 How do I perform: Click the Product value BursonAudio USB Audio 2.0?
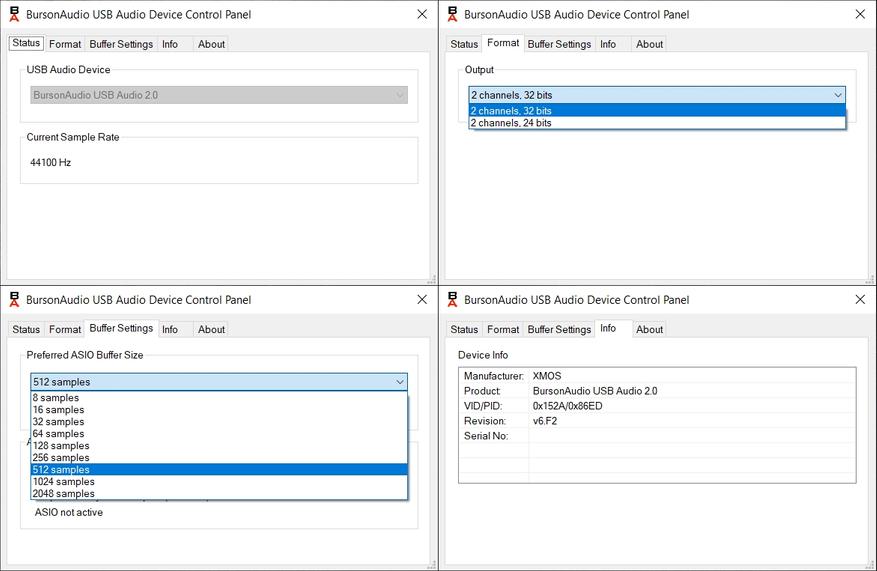[x=595, y=391]
